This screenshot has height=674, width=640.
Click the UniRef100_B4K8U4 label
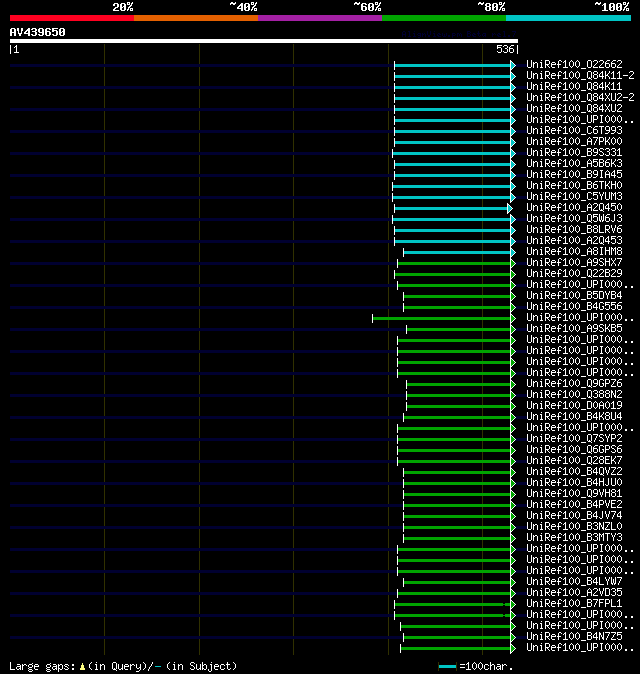pyautogui.click(x=574, y=417)
